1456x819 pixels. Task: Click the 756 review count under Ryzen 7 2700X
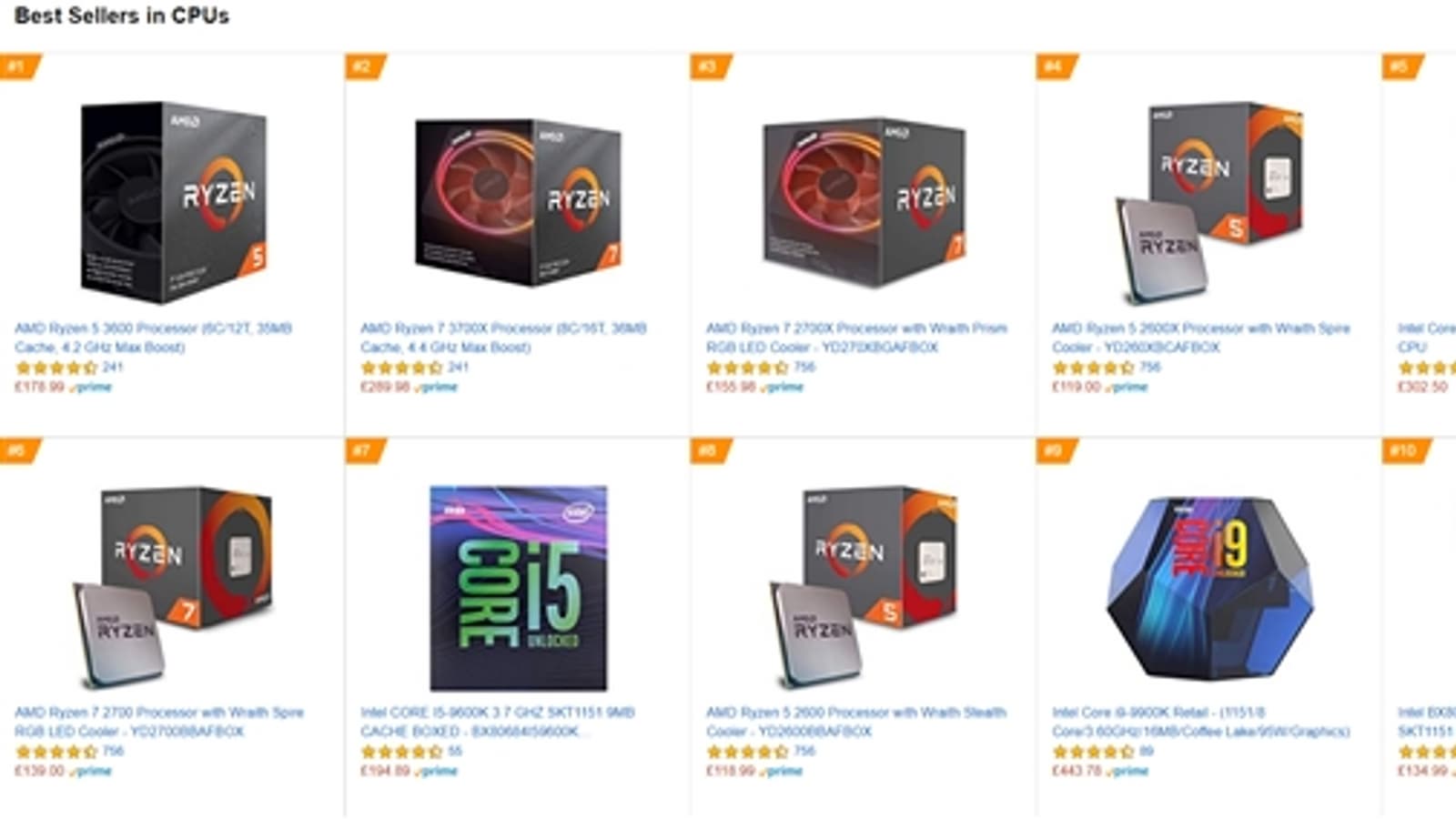coord(804,368)
